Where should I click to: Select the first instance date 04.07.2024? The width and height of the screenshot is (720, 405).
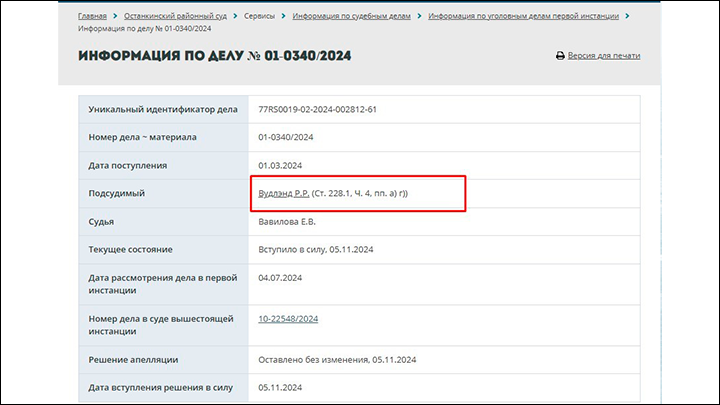[280, 278]
